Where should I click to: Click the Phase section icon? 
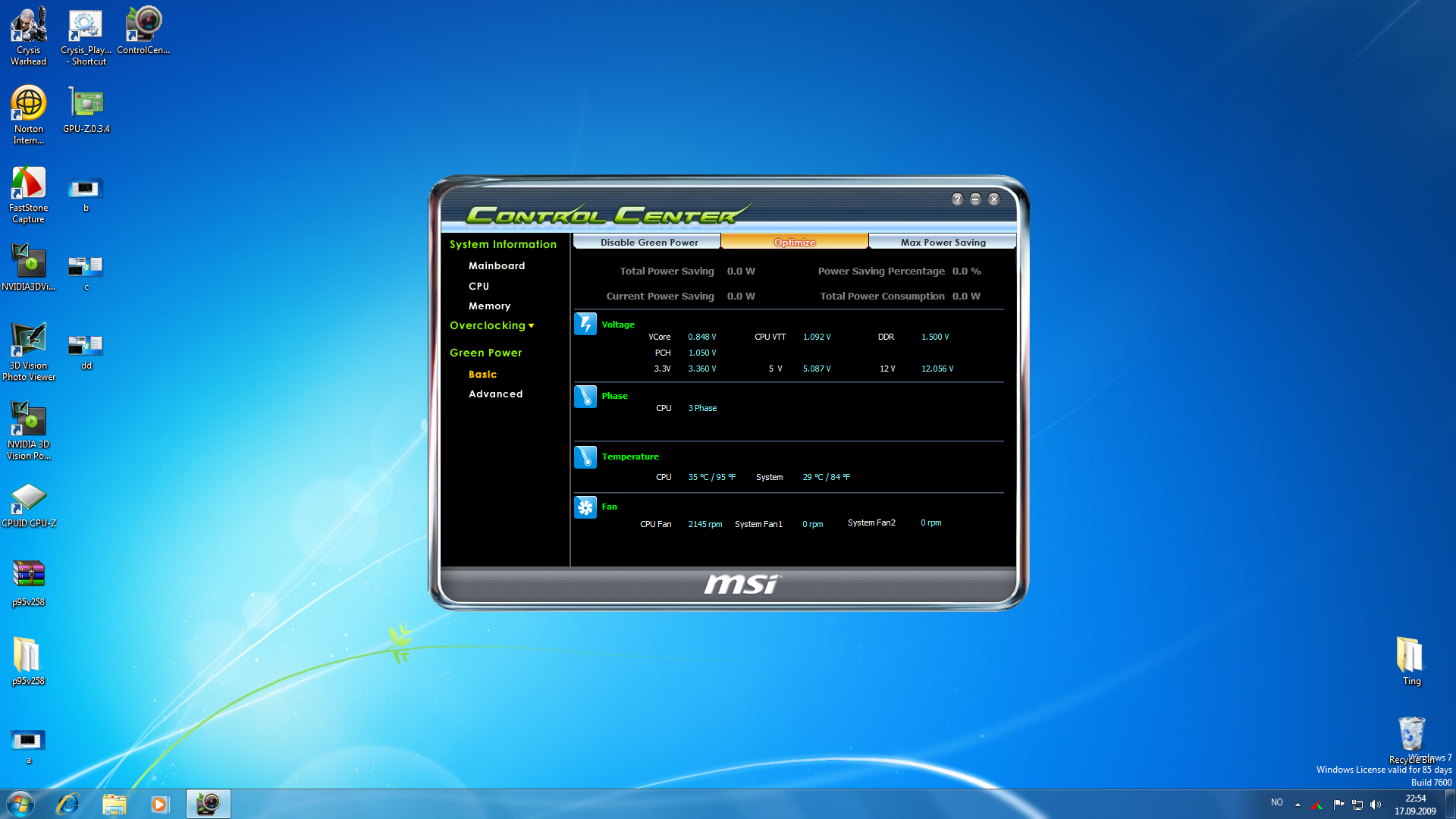click(x=585, y=397)
